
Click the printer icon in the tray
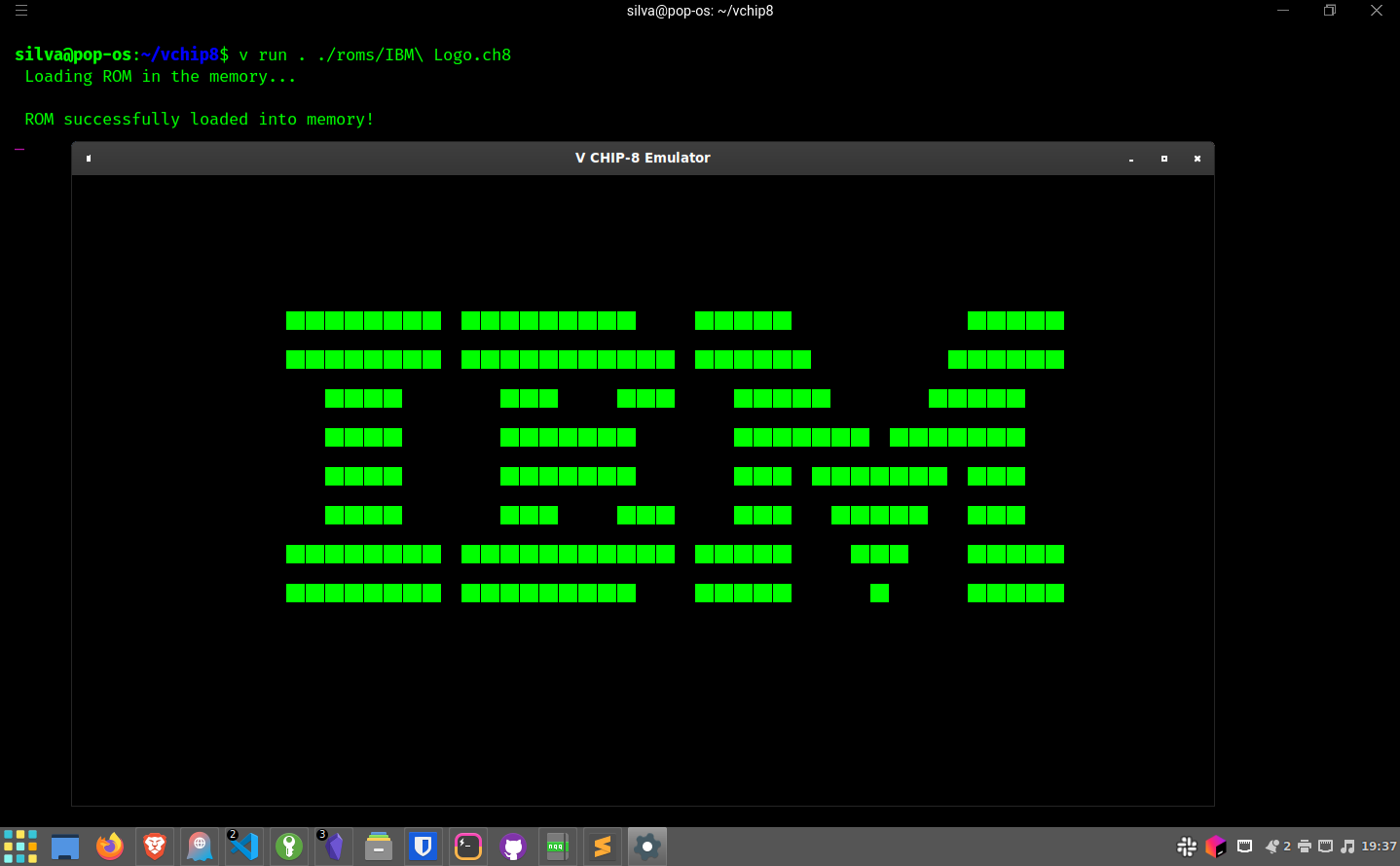pos(1305,847)
